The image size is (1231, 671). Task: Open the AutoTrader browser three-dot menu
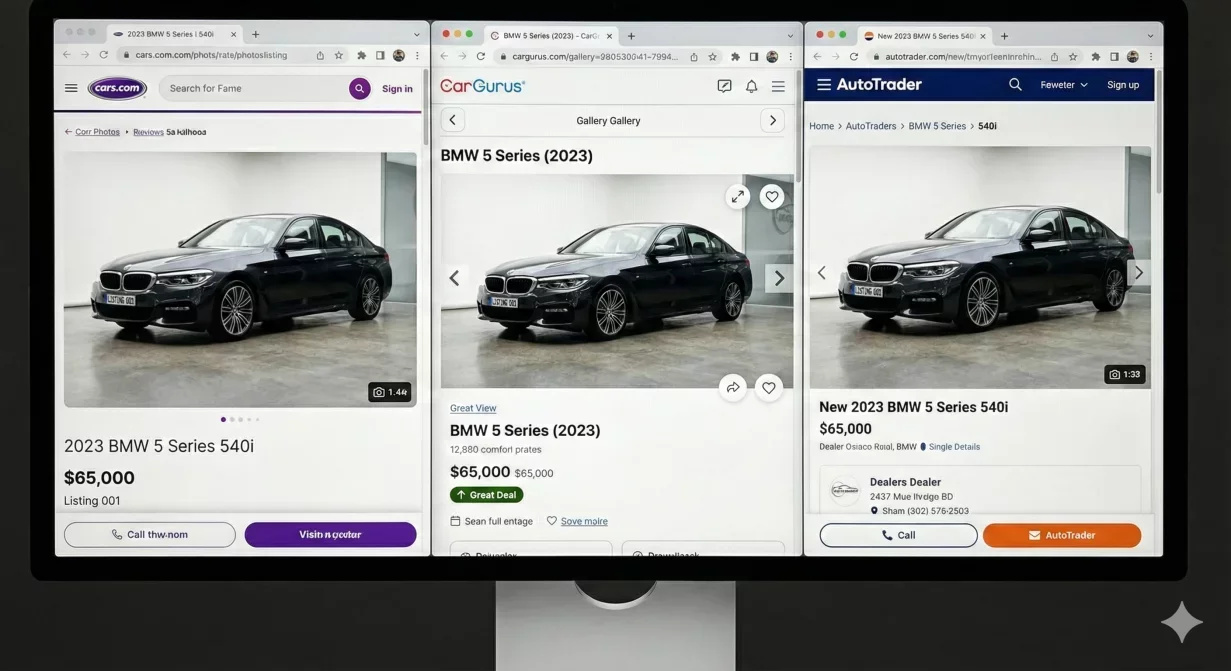pos(1151,57)
